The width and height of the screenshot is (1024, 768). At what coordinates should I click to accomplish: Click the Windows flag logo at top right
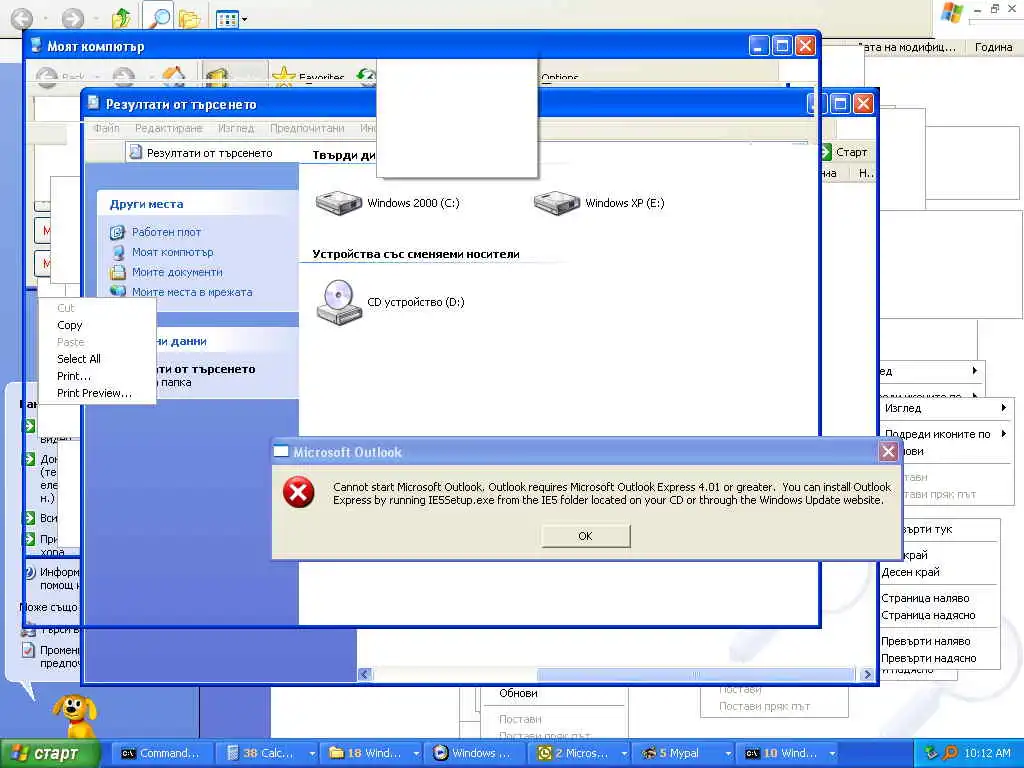coord(951,13)
